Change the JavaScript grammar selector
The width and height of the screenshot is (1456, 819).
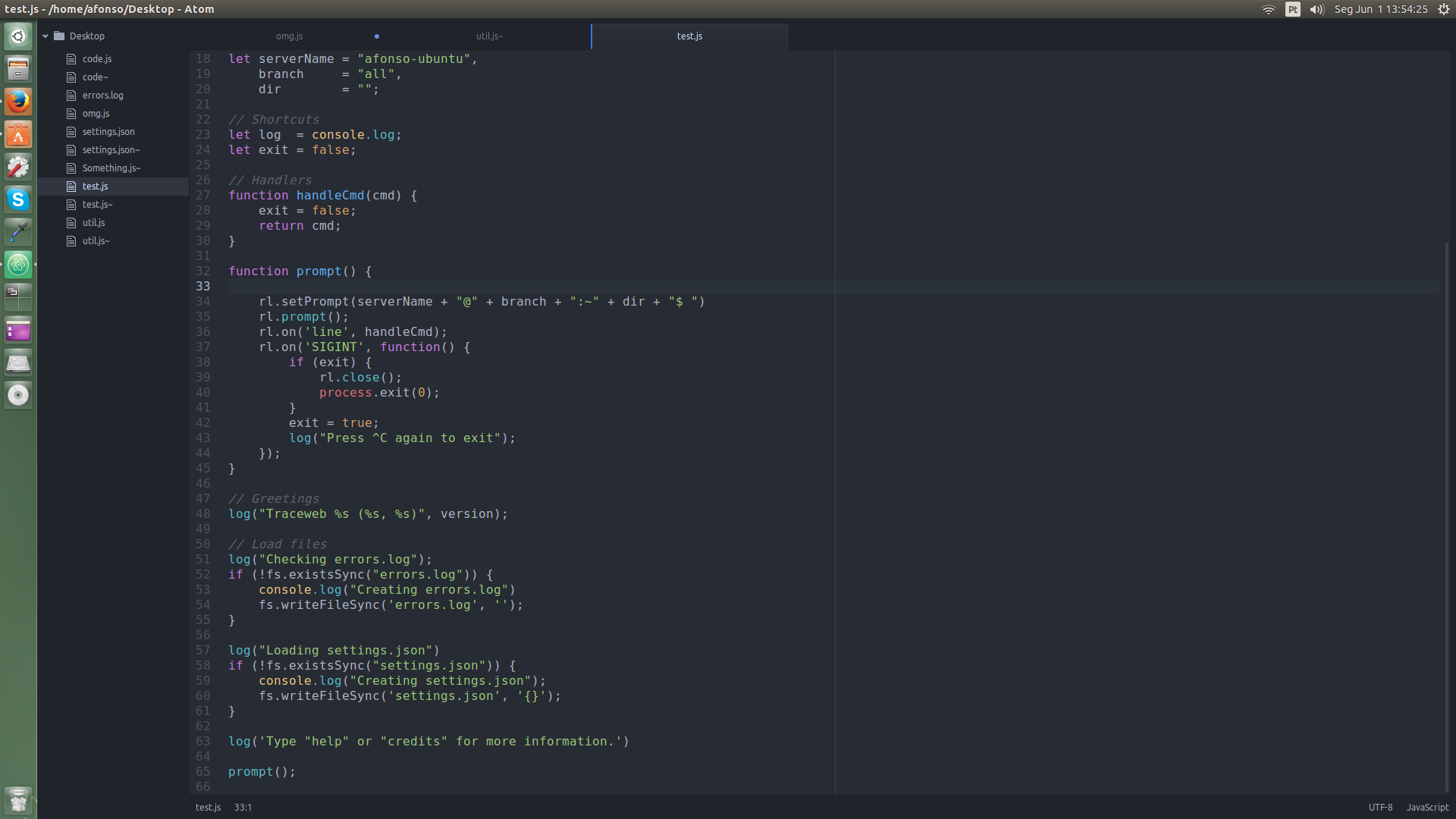pos(1427,807)
